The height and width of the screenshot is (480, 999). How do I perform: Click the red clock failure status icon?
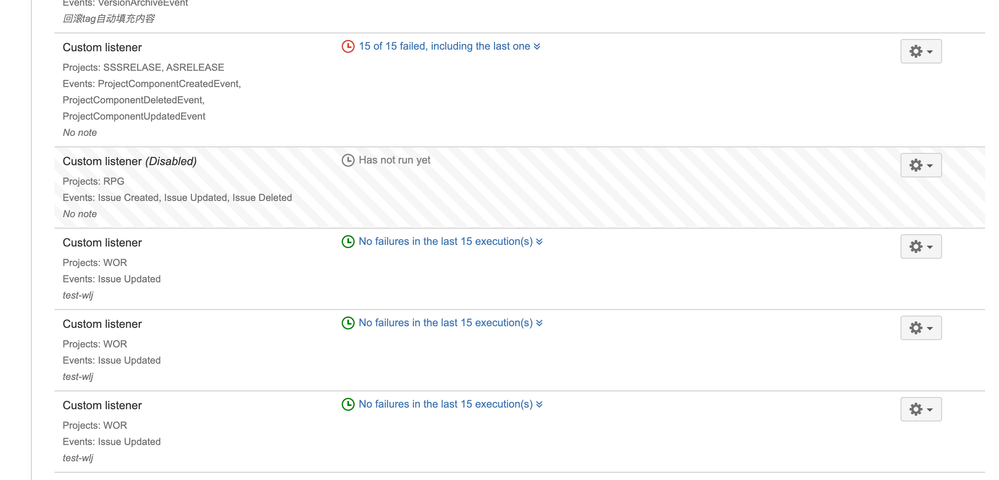coord(348,47)
